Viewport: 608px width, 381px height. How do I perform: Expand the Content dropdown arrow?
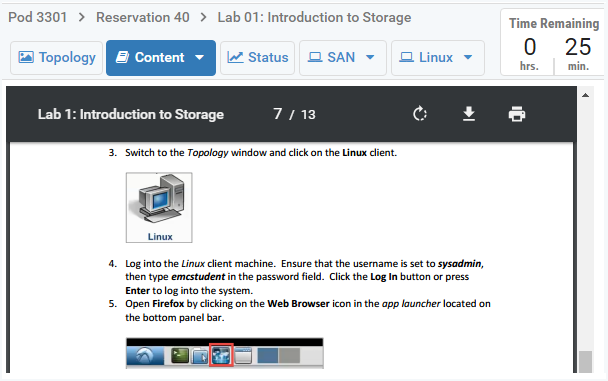pos(199,57)
